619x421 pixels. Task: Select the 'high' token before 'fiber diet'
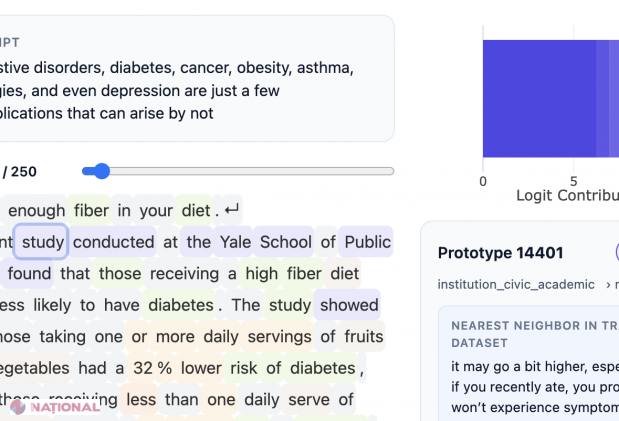point(262,273)
